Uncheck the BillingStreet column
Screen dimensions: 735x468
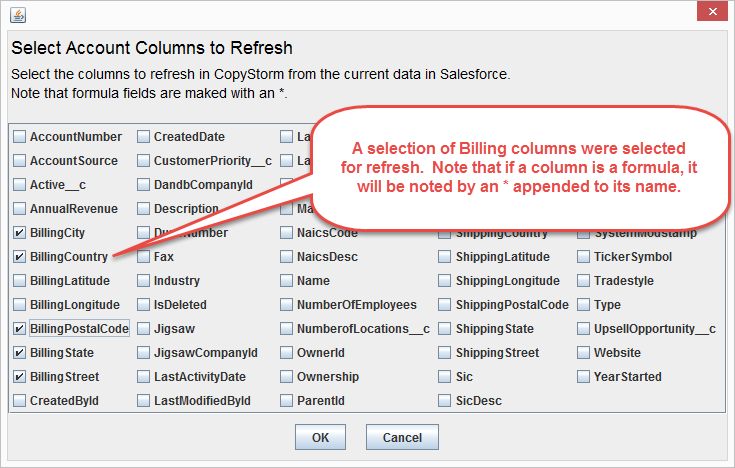[19, 377]
